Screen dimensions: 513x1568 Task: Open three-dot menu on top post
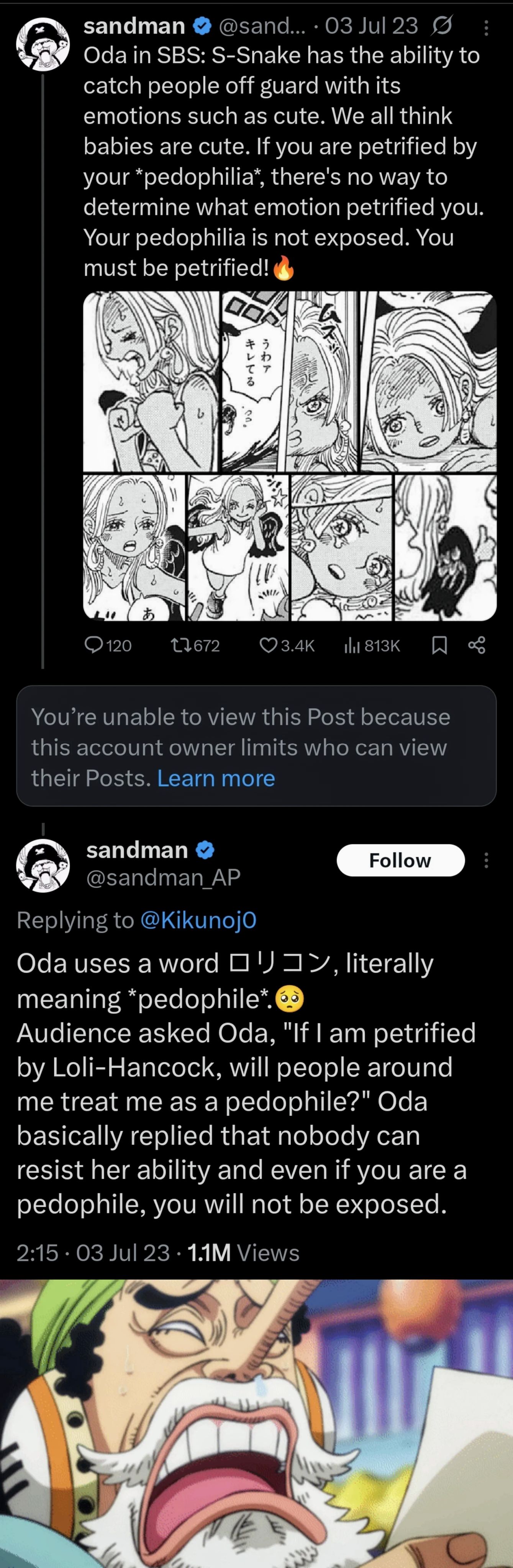click(485, 27)
